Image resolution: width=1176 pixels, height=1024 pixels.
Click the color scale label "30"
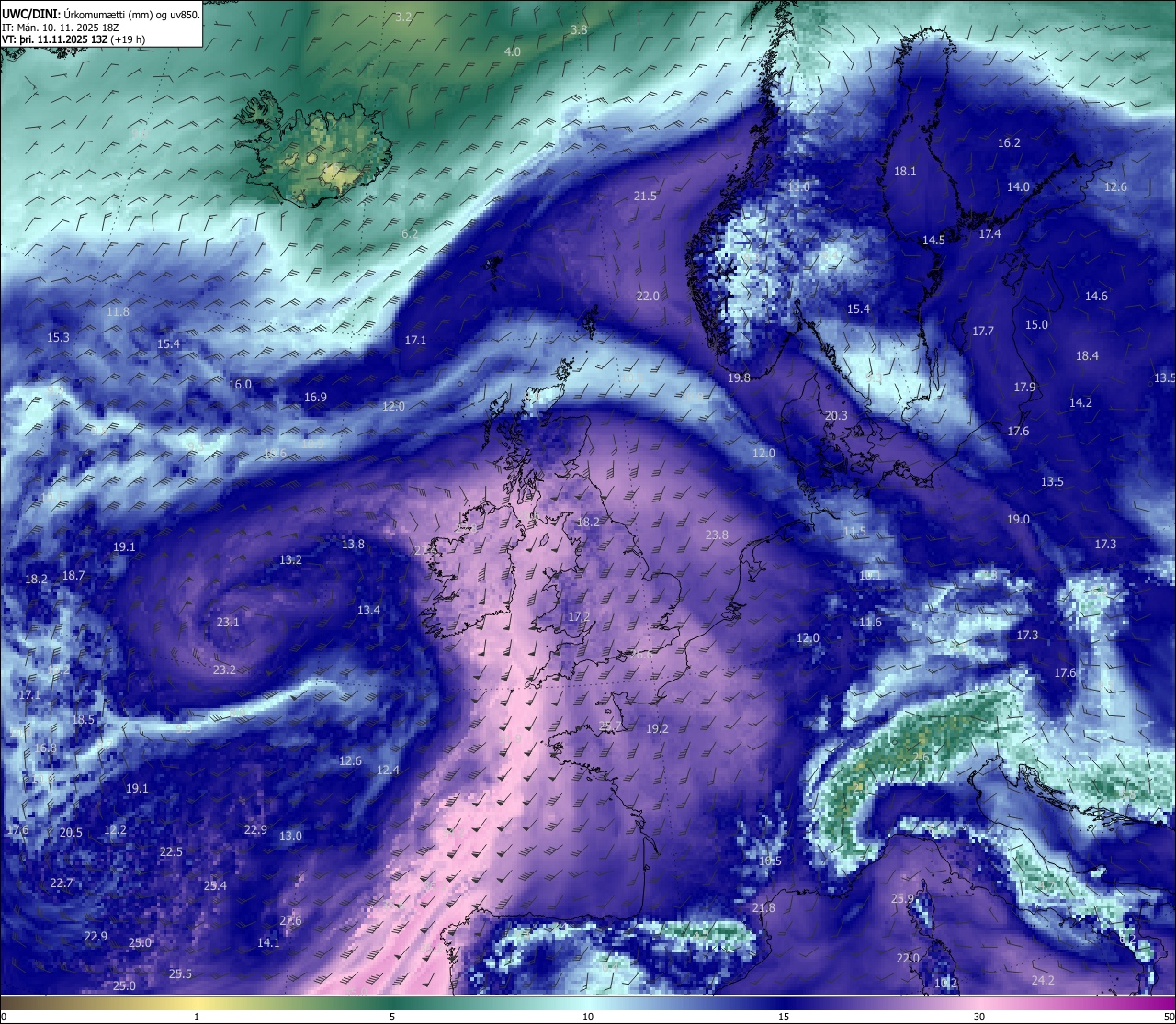click(979, 1017)
